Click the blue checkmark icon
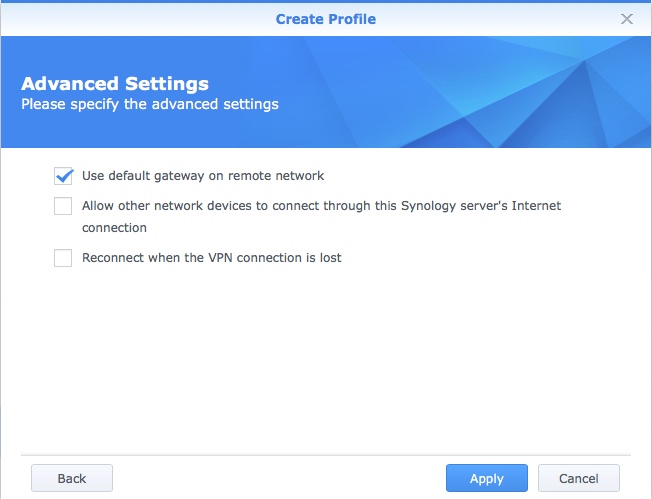652x499 pixels. [x=64, y=176]
